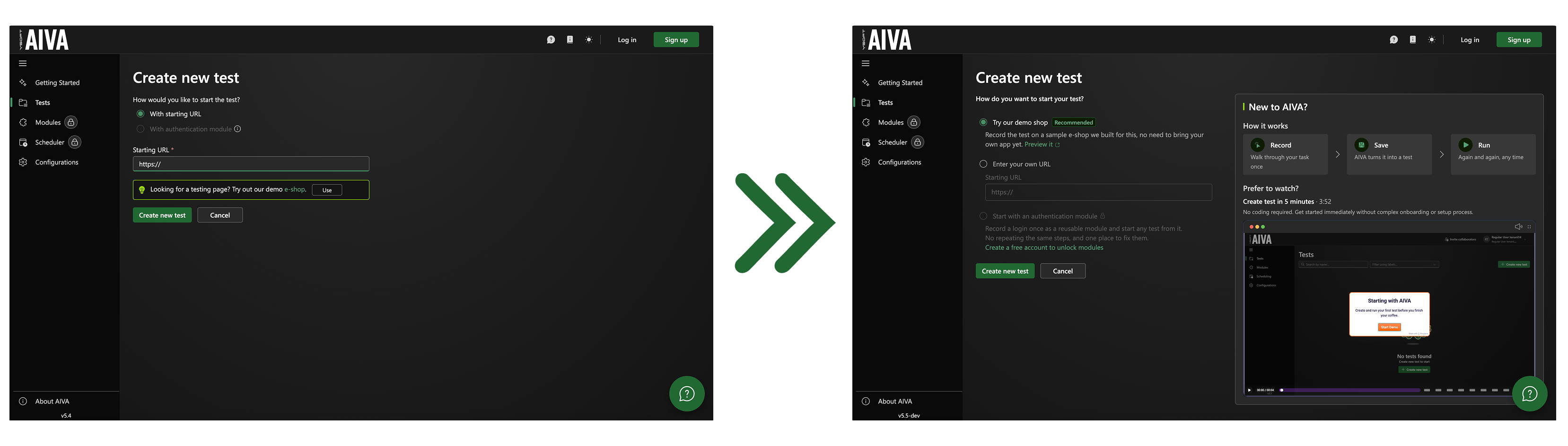Select the With starting URL radio button
This screenshot has height=446, width=1568.
tap(140, 114)
